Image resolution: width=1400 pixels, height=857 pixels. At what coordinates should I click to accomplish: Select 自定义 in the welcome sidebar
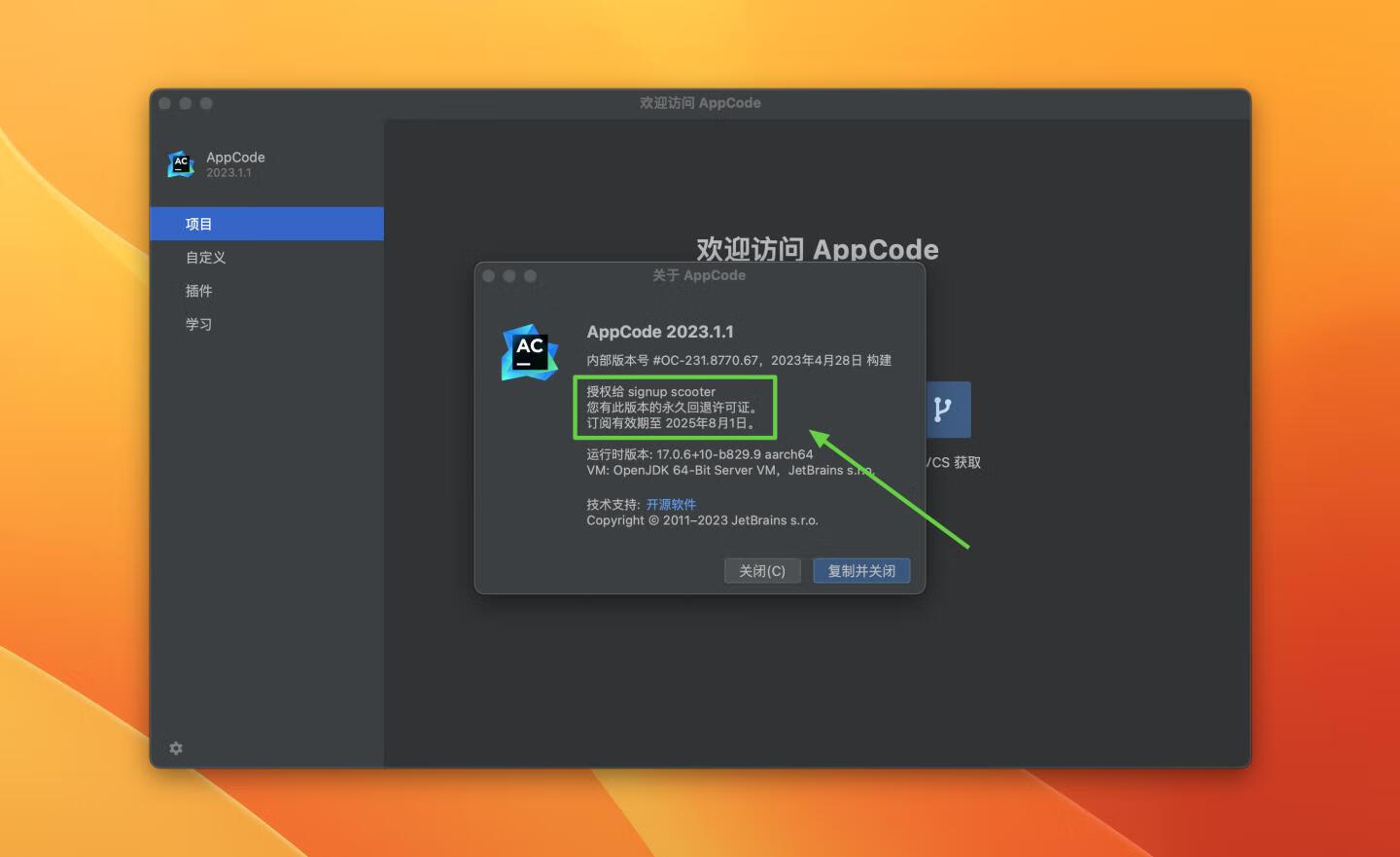266,258
